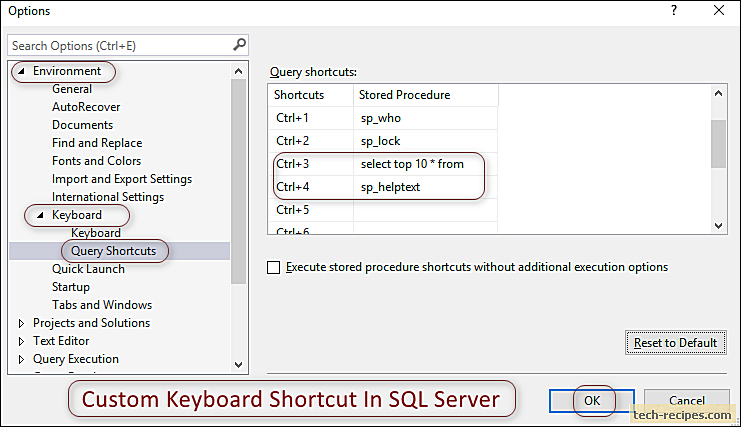Collapse the Environment node
Image resolution: width=741 pixels, height=427 pixels.
coord(21,71)
